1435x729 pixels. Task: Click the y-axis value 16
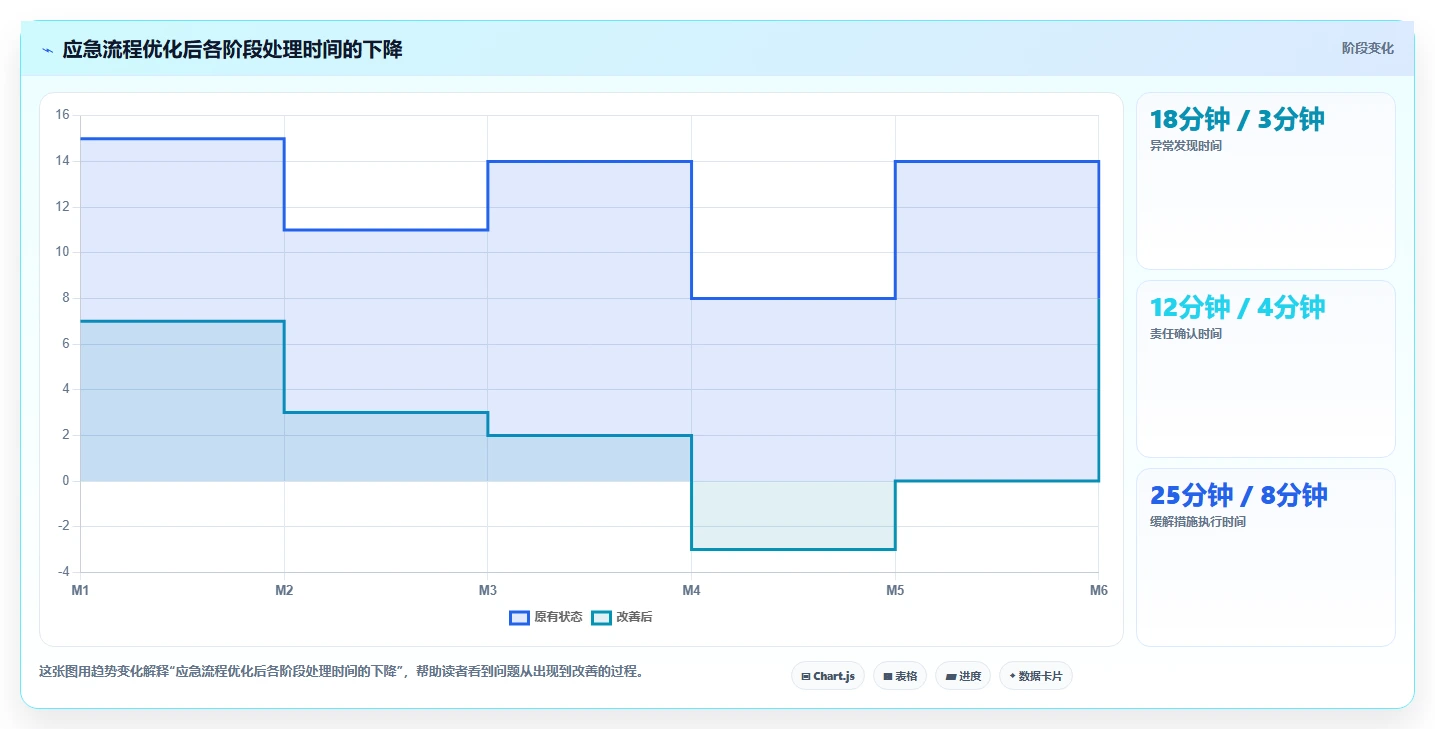[62, 115]
